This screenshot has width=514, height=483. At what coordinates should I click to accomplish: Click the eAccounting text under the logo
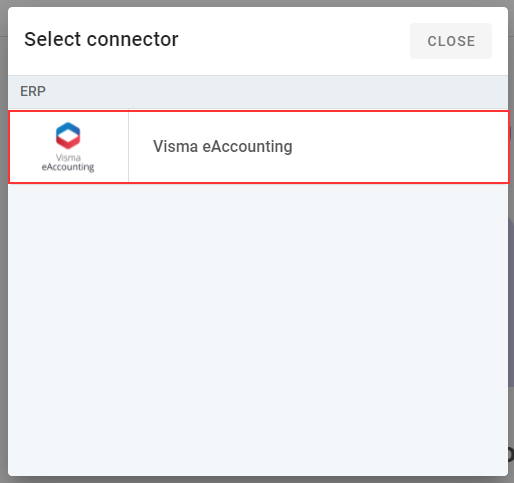click(x=68, y=167)
